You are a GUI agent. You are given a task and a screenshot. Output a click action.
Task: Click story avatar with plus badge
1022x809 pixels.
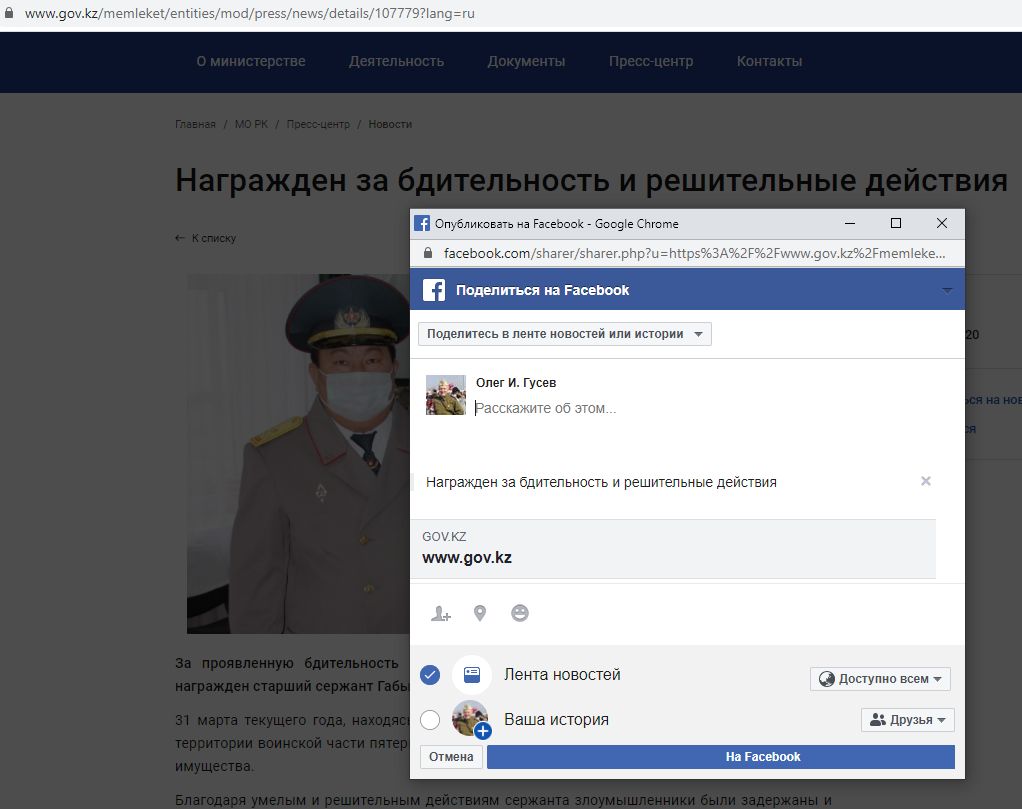[471, 720]
